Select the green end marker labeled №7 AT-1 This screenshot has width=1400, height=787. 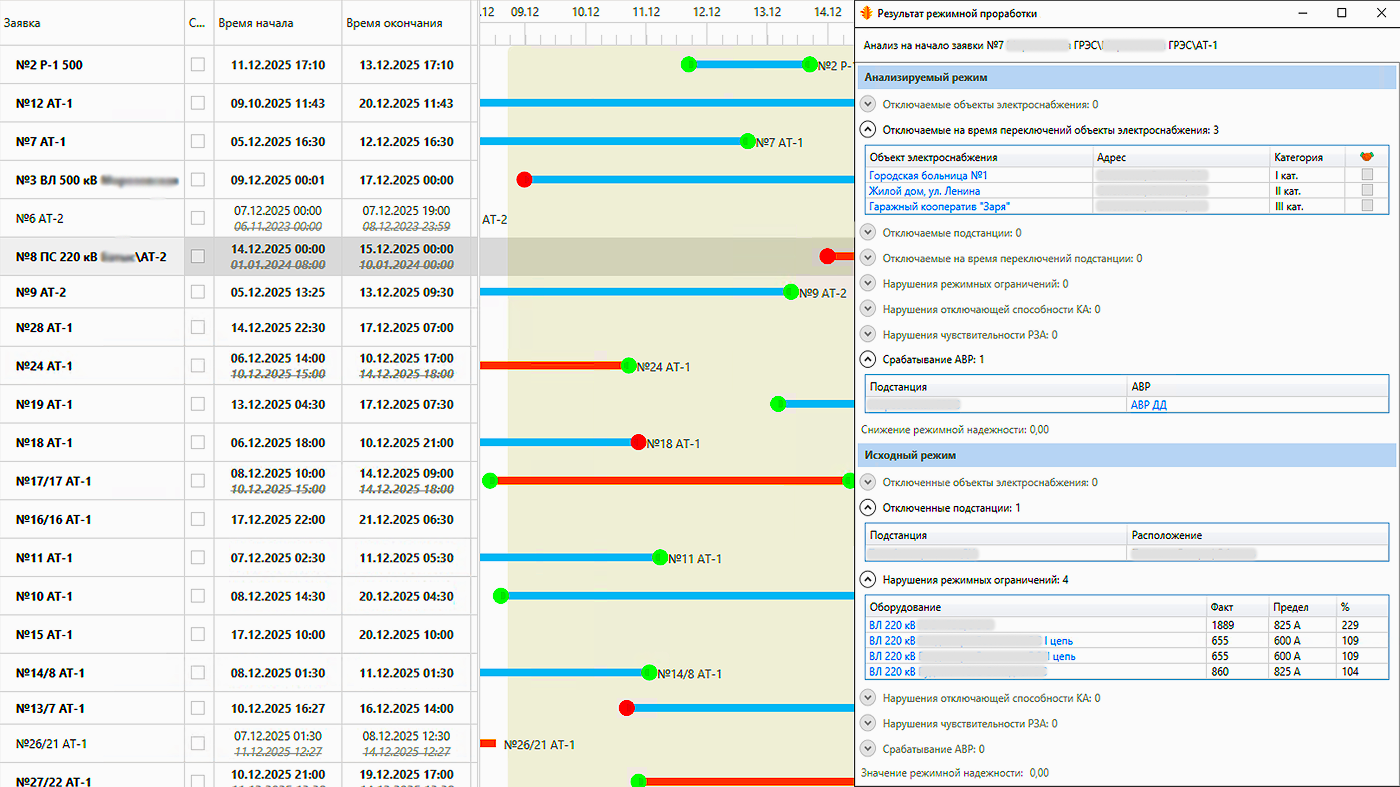[x=747, y=142]
